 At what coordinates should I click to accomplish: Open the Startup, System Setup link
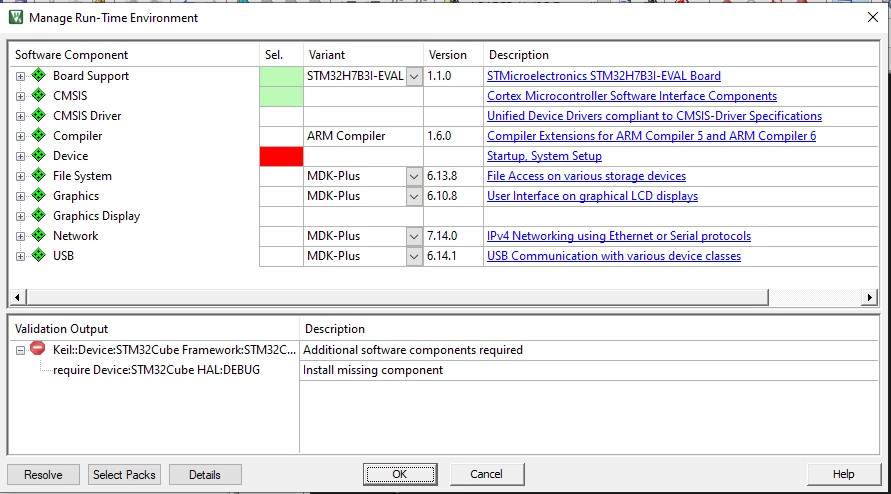point(544,156)
